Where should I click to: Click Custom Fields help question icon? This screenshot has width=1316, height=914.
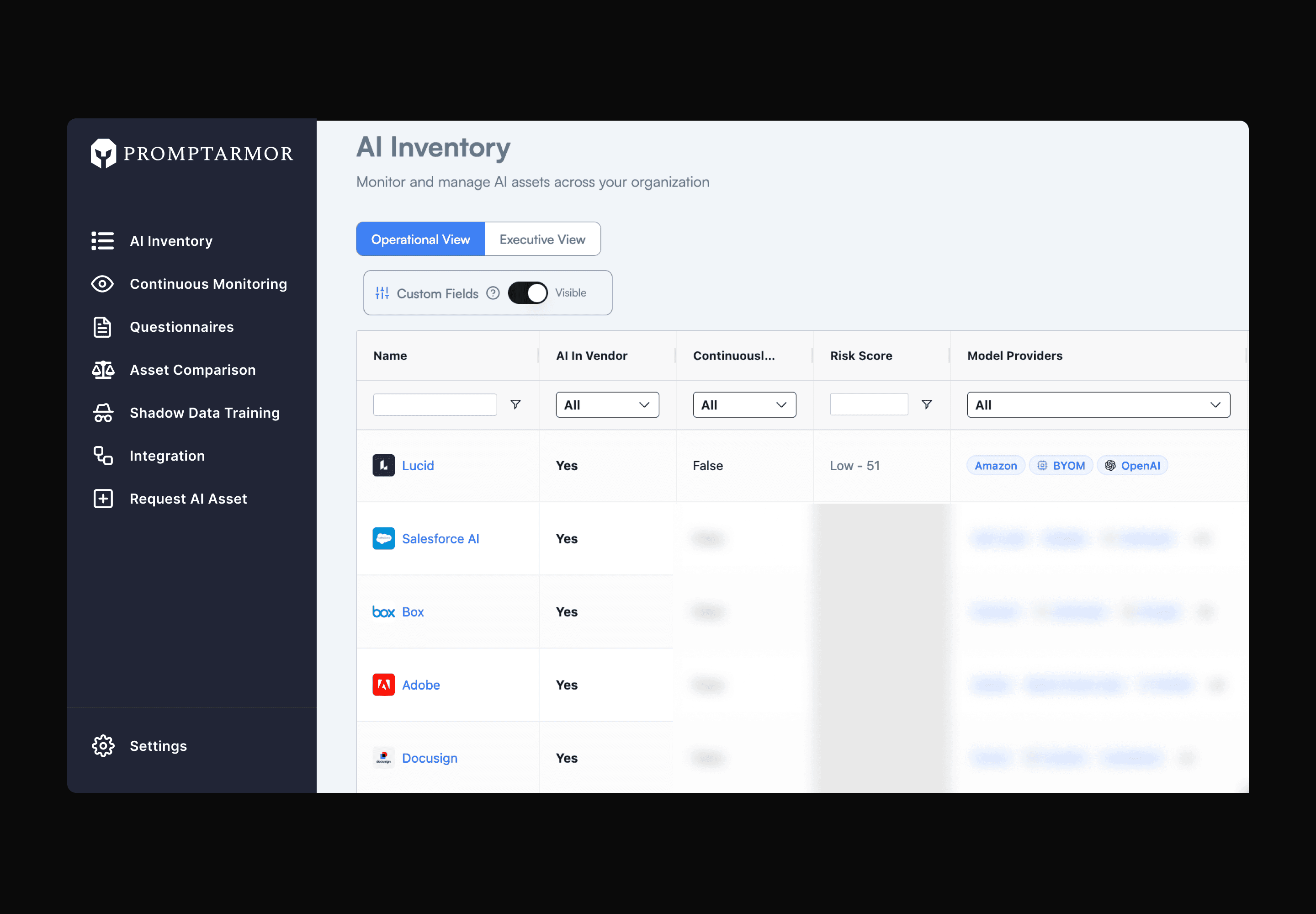[493, 293]
